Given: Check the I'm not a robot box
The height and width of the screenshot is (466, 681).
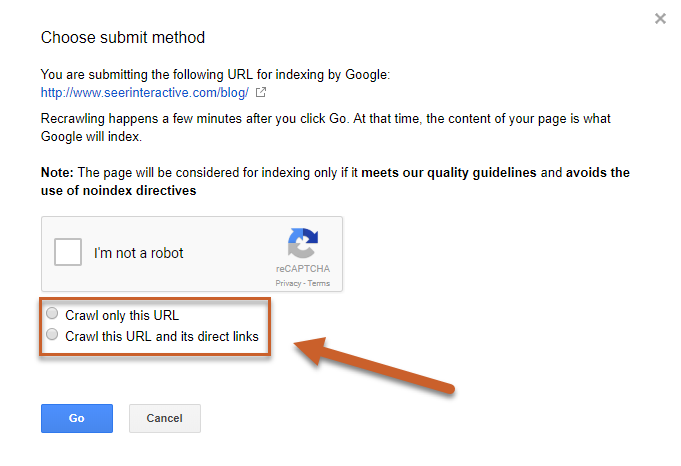Looking at the screenshot, I should click(x=68, y=253).
